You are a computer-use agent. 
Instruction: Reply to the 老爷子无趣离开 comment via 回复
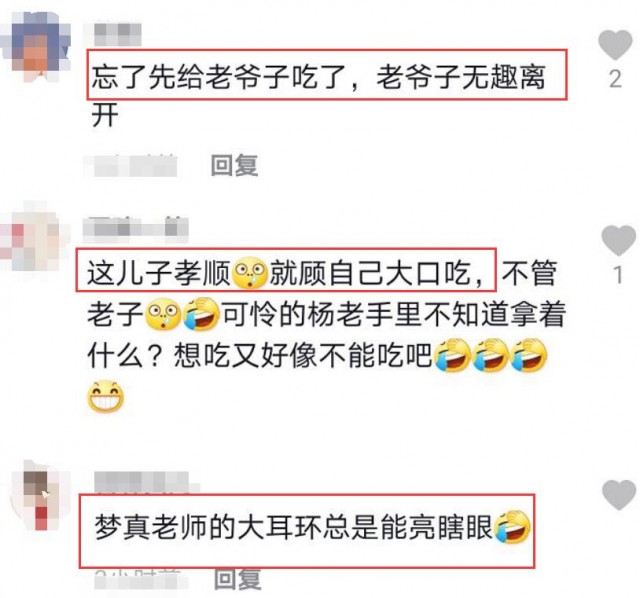[234, 165]
